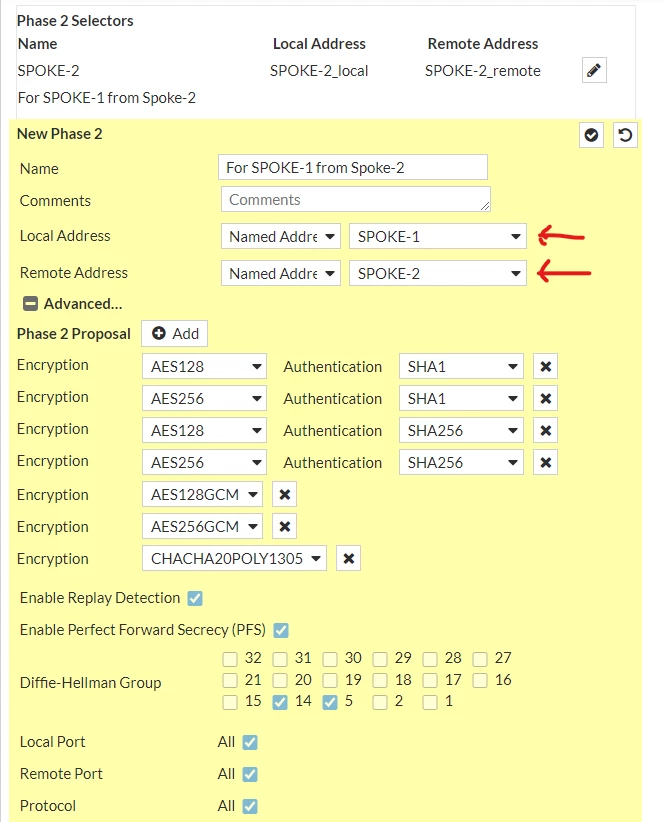Check Diffie-Hellman Group 17
Image resolution: width=664 pixels, height=822 pixels.
[430, 680]
